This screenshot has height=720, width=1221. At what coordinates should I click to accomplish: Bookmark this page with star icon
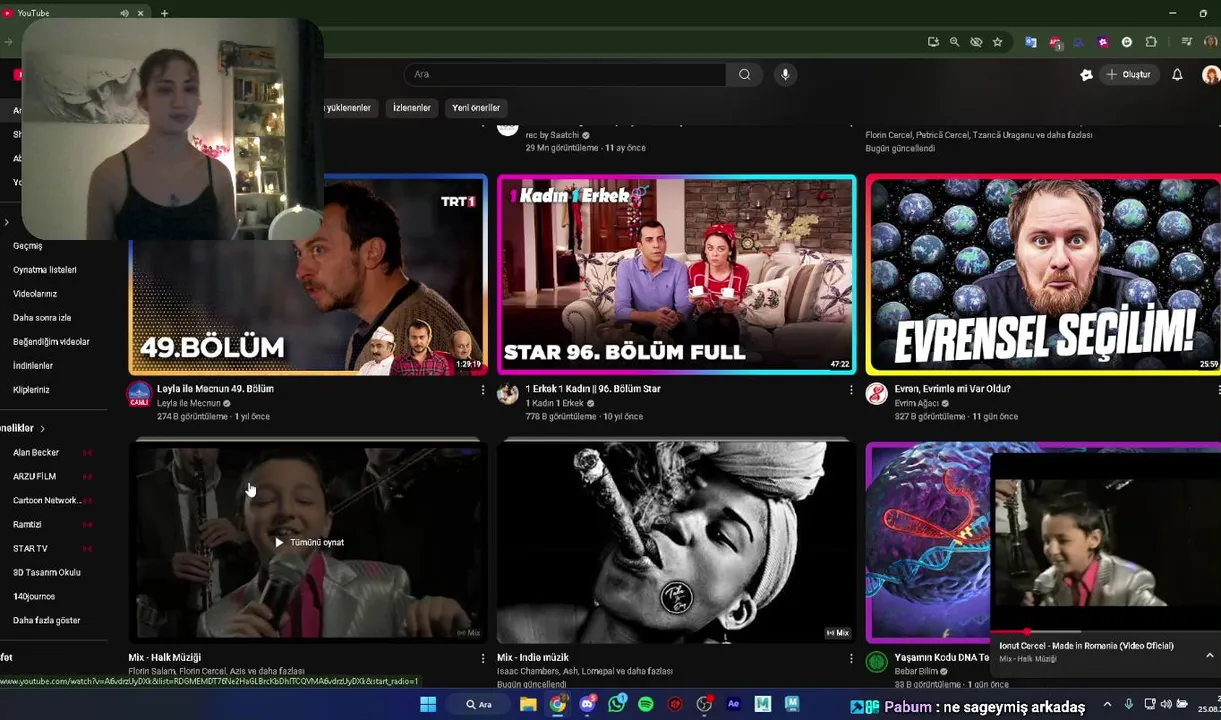click(997, 42)
